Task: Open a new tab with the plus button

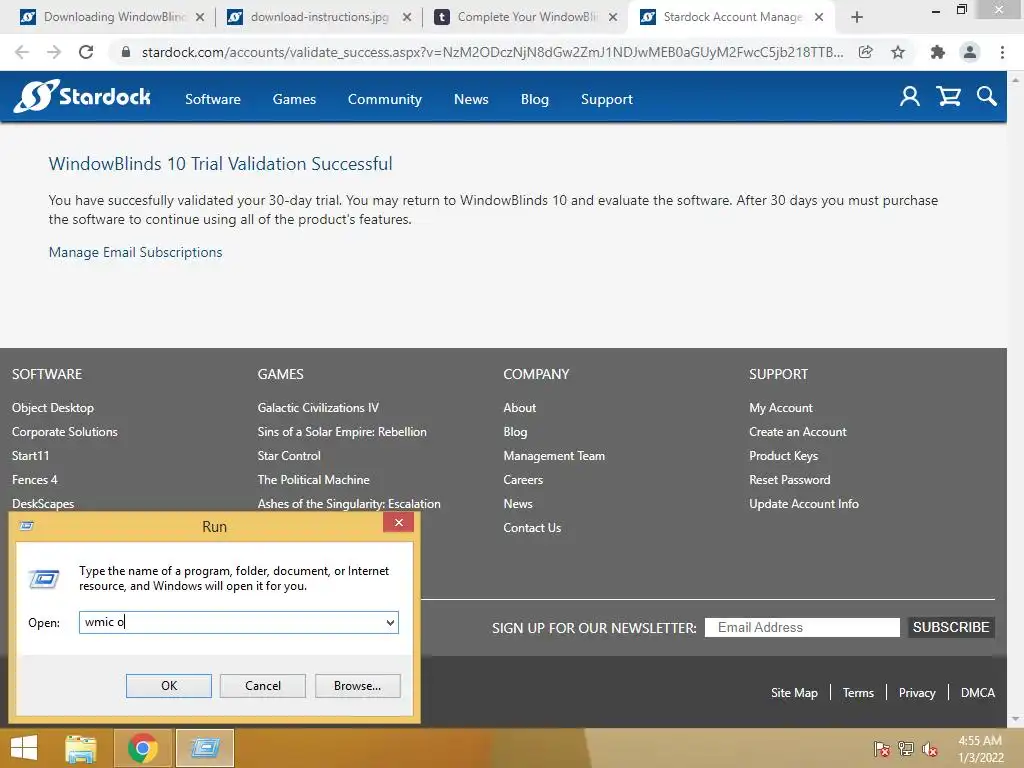Action: 857,17
